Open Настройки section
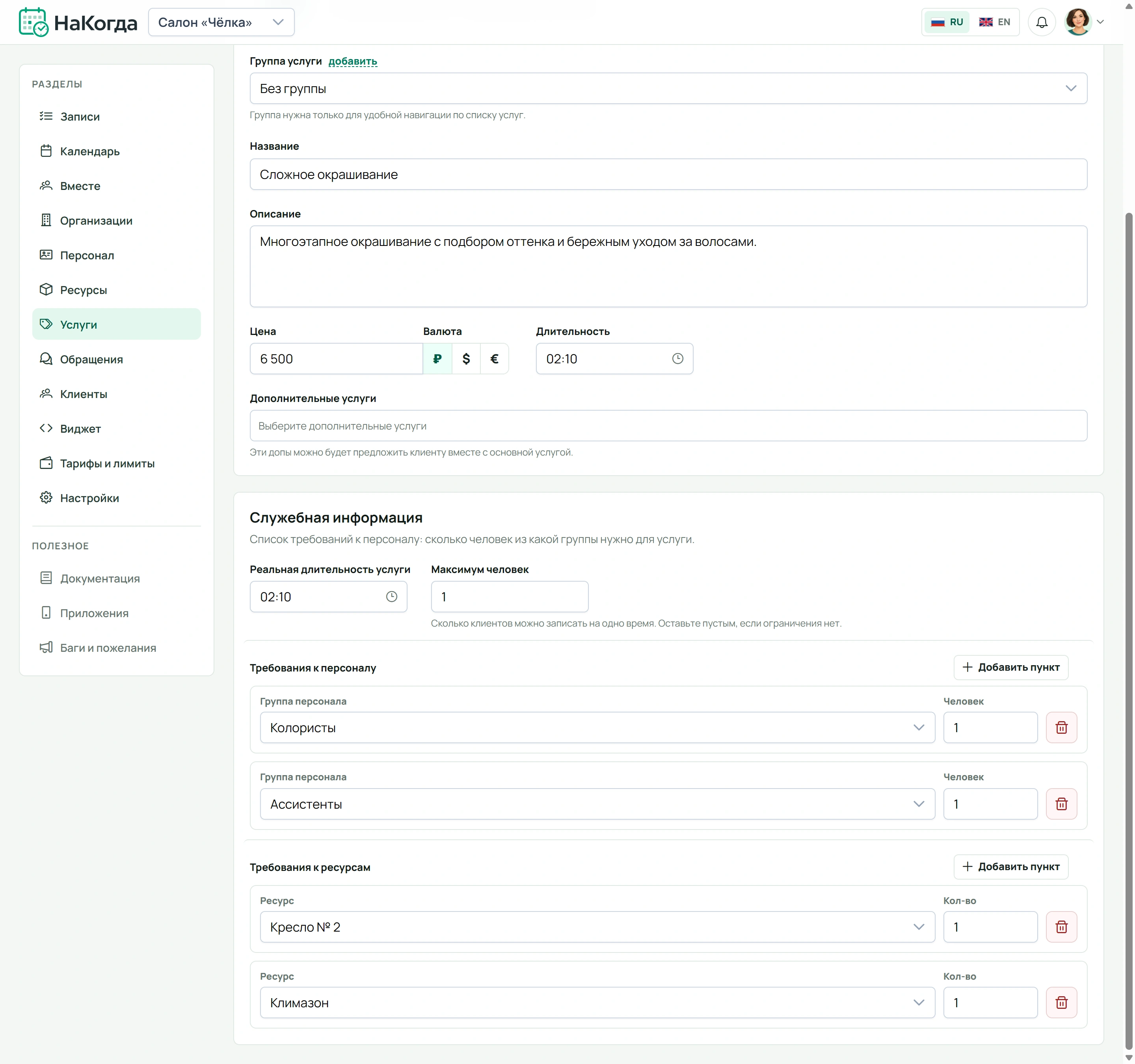 pos(117,498)
